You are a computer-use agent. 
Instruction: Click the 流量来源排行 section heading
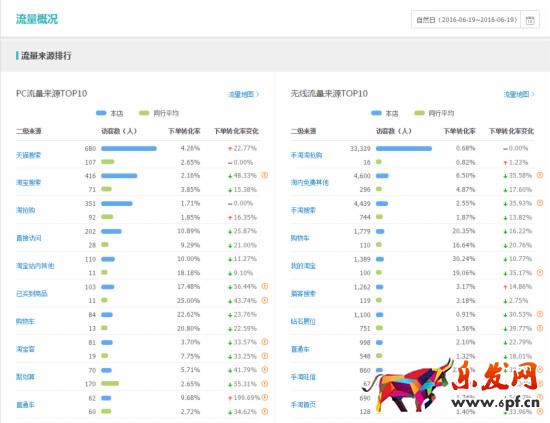click(46, 55)
